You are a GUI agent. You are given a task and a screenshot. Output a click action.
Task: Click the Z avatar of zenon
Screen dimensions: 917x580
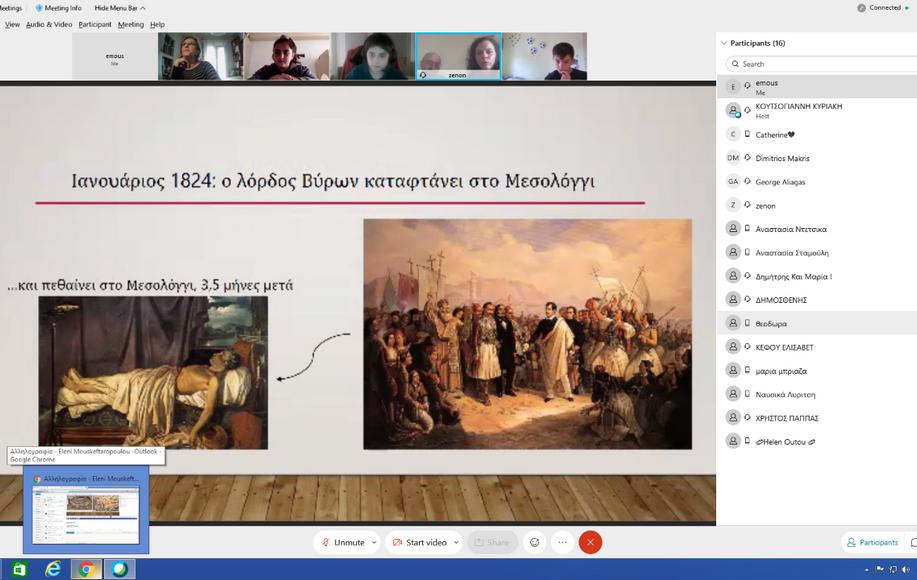(733, 205)
